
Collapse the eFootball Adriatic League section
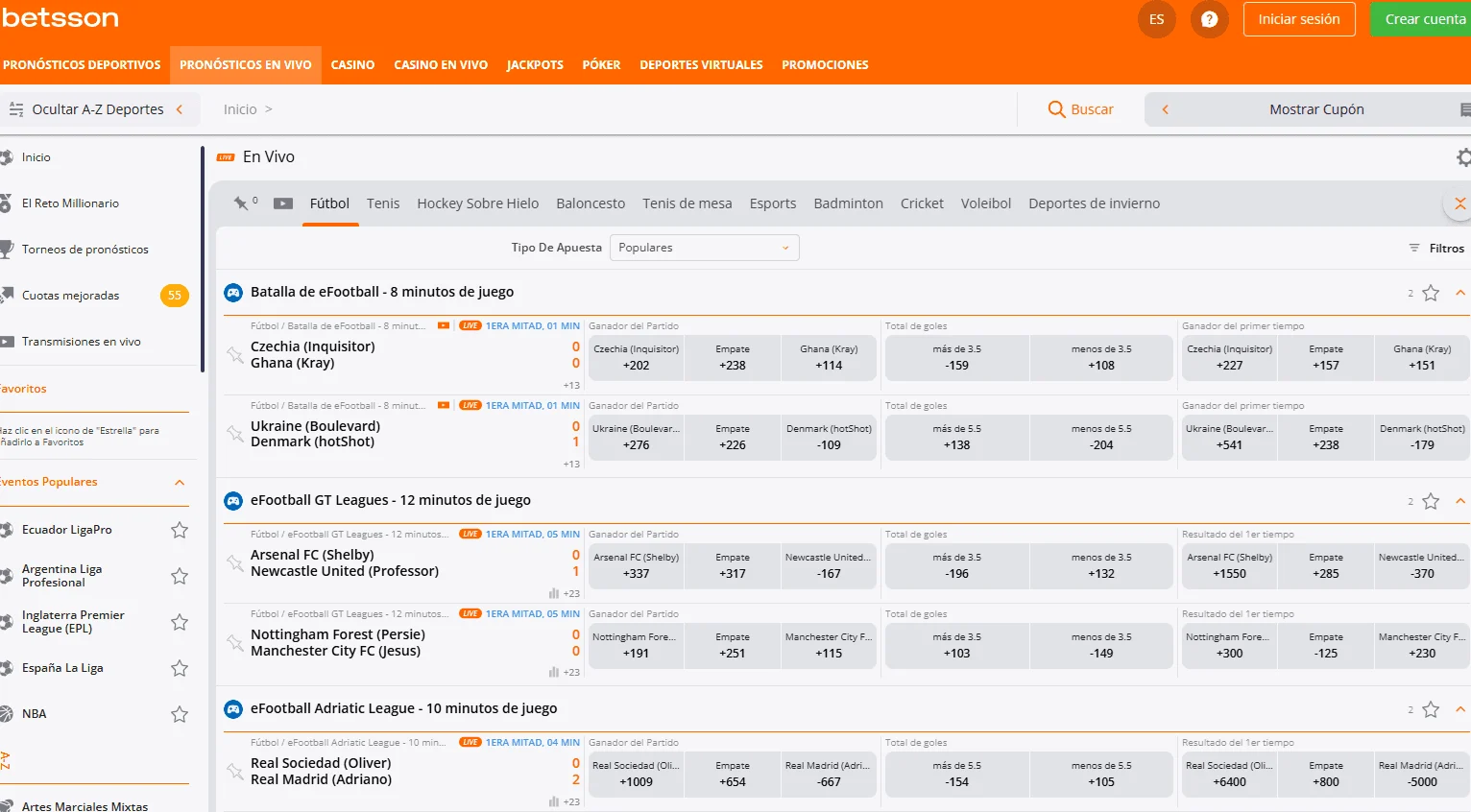point(1460,709)
